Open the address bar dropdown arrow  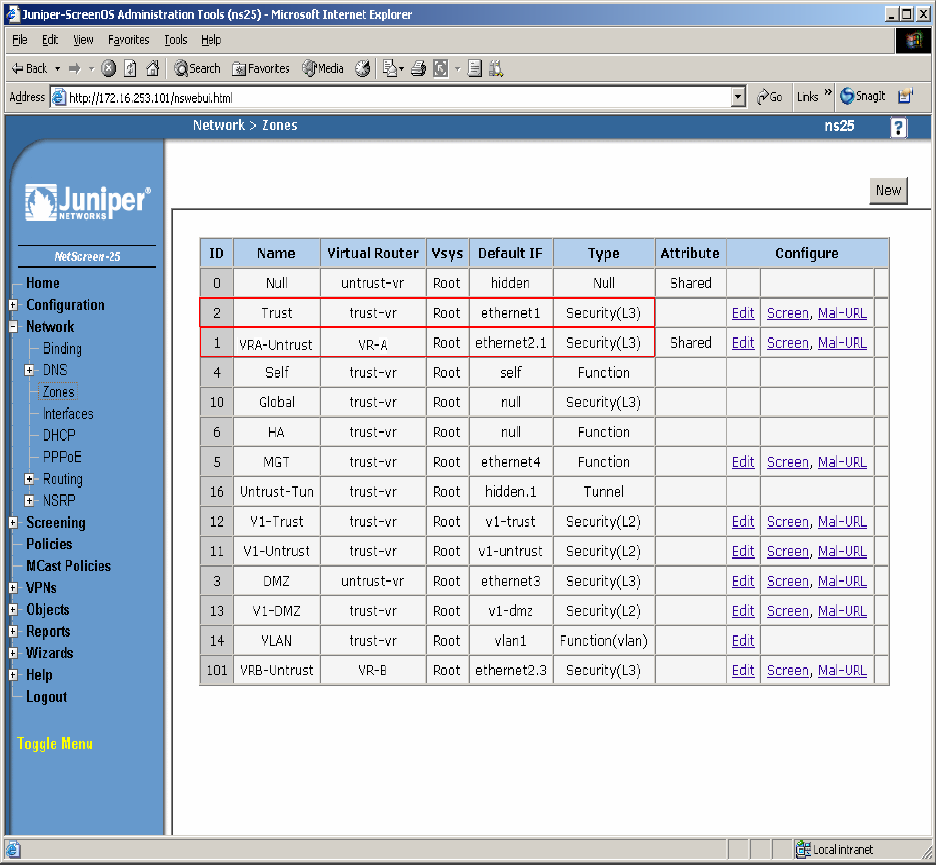[x=739, y=97]
